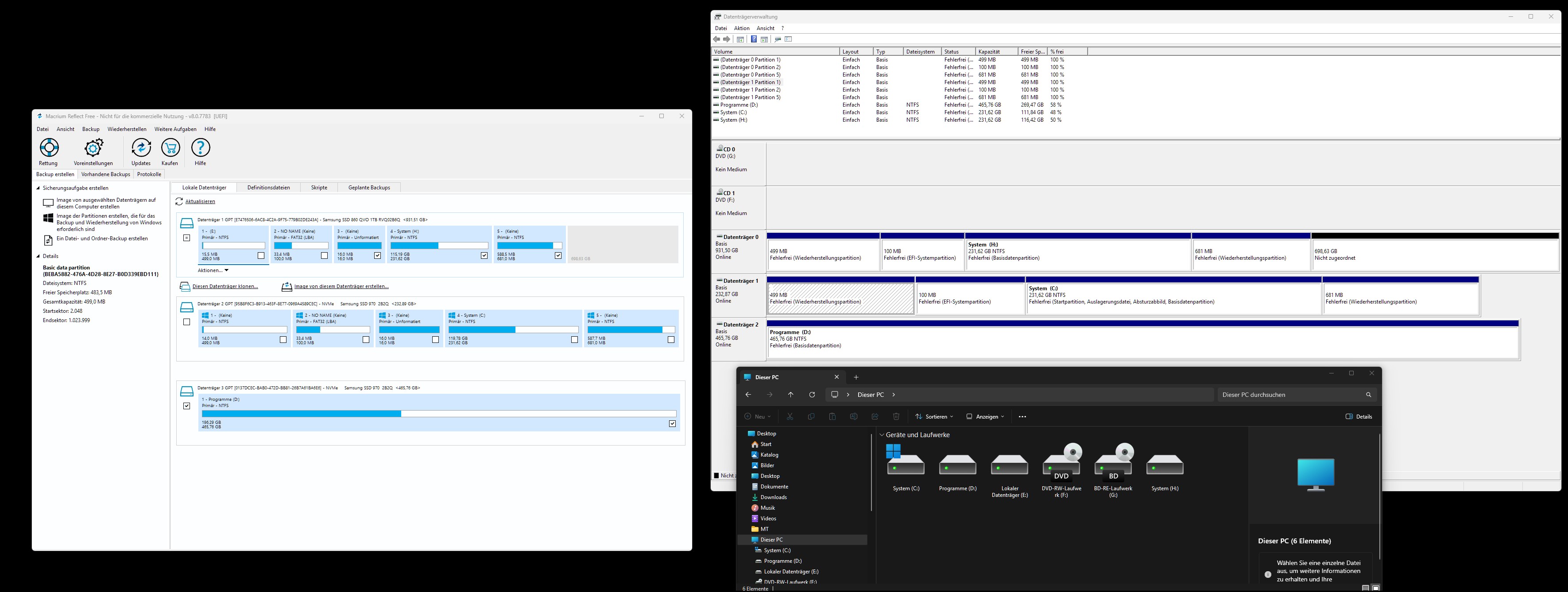Open the Aktionen dropdown
The height and width of the screenshot is (592, 1568).
coord(213,270)
